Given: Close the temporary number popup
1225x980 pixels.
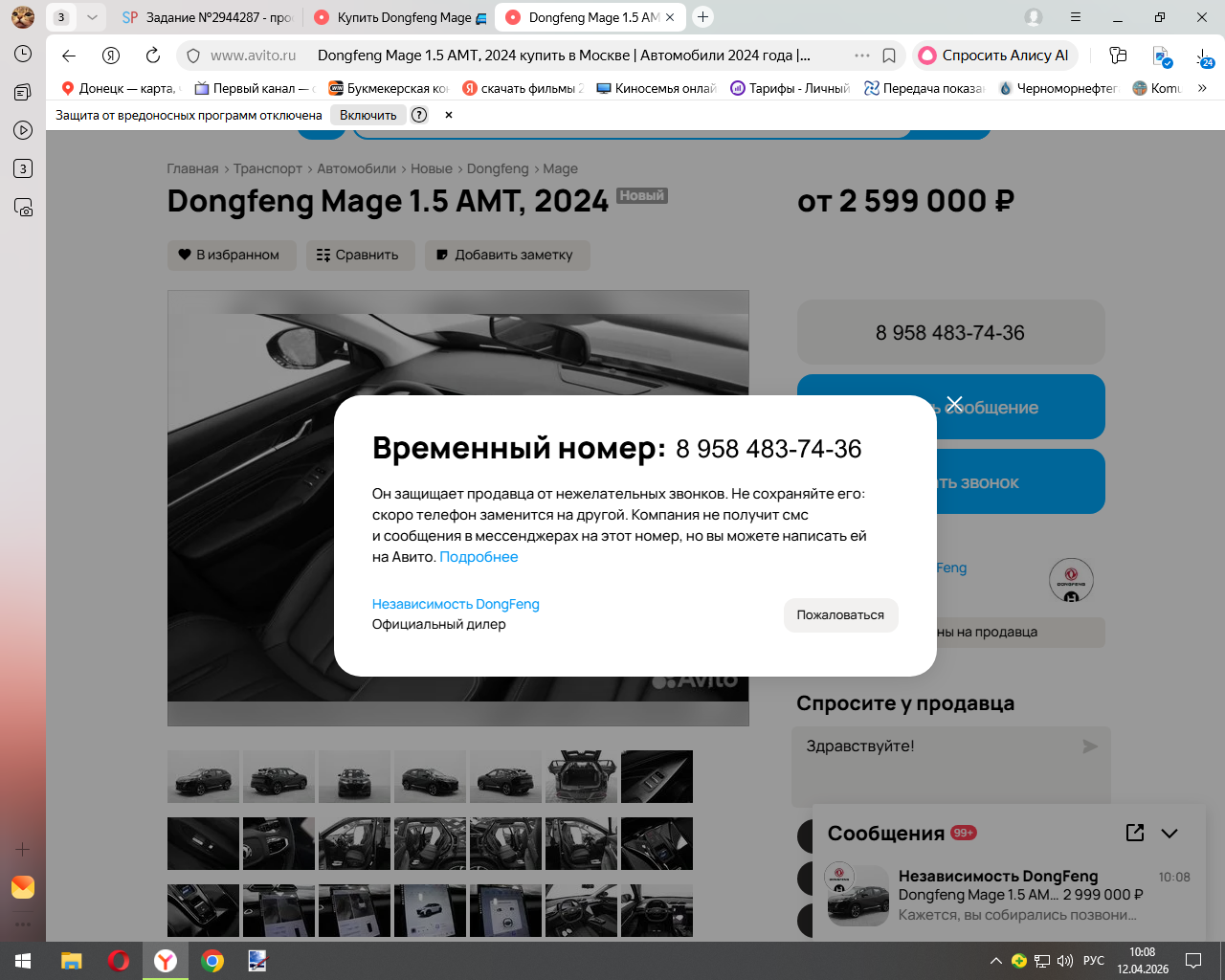Looking at the screenshot, I should click(x=954, y=404).
